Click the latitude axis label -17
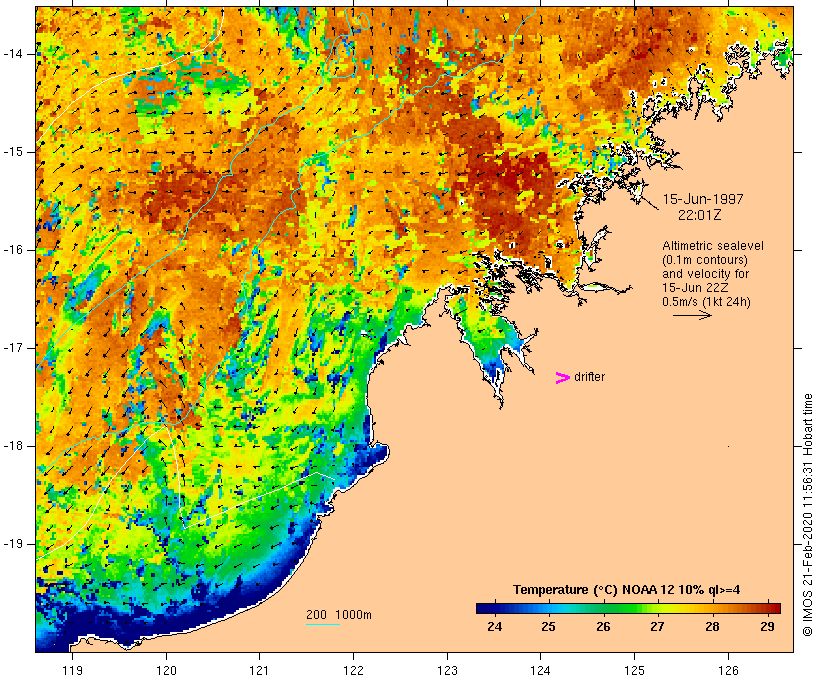 pos(13,348)
